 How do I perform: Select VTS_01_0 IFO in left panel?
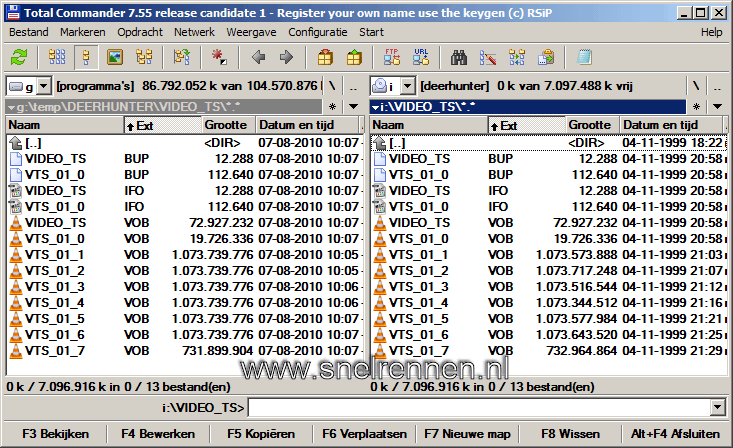[186, 207]
